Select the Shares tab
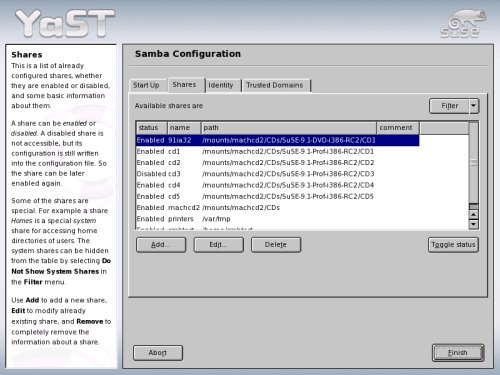Viewport: 500px width, 375px height. point(186,84)
